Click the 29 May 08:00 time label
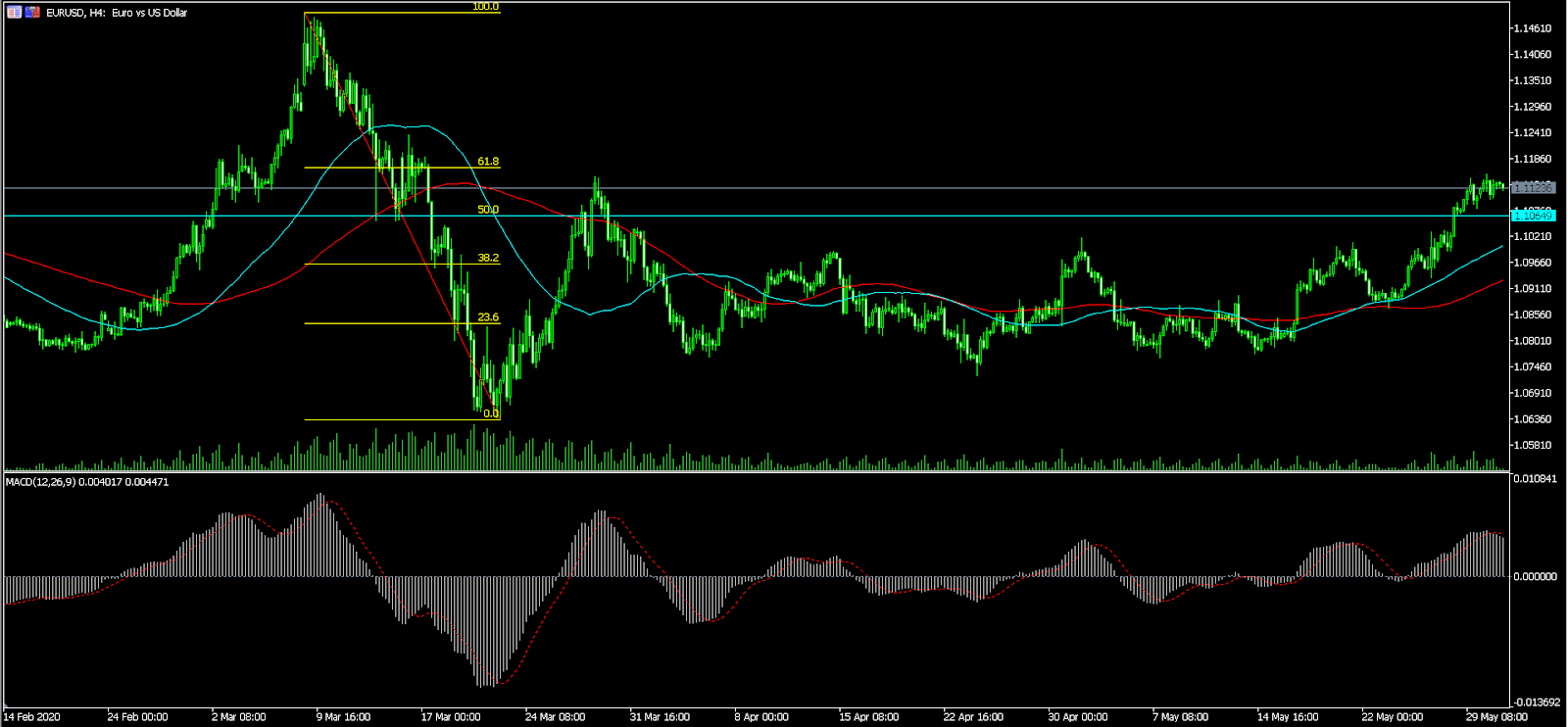This screenshot has width=1568, height=727. pyautogui.click(x=1496, y=717)
